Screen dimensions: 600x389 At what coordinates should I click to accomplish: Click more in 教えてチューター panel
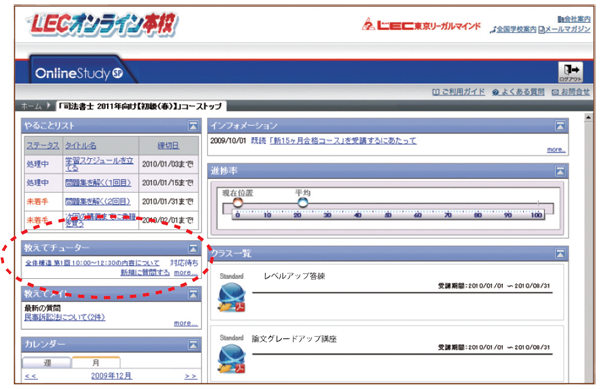click(x=186, y=273)
